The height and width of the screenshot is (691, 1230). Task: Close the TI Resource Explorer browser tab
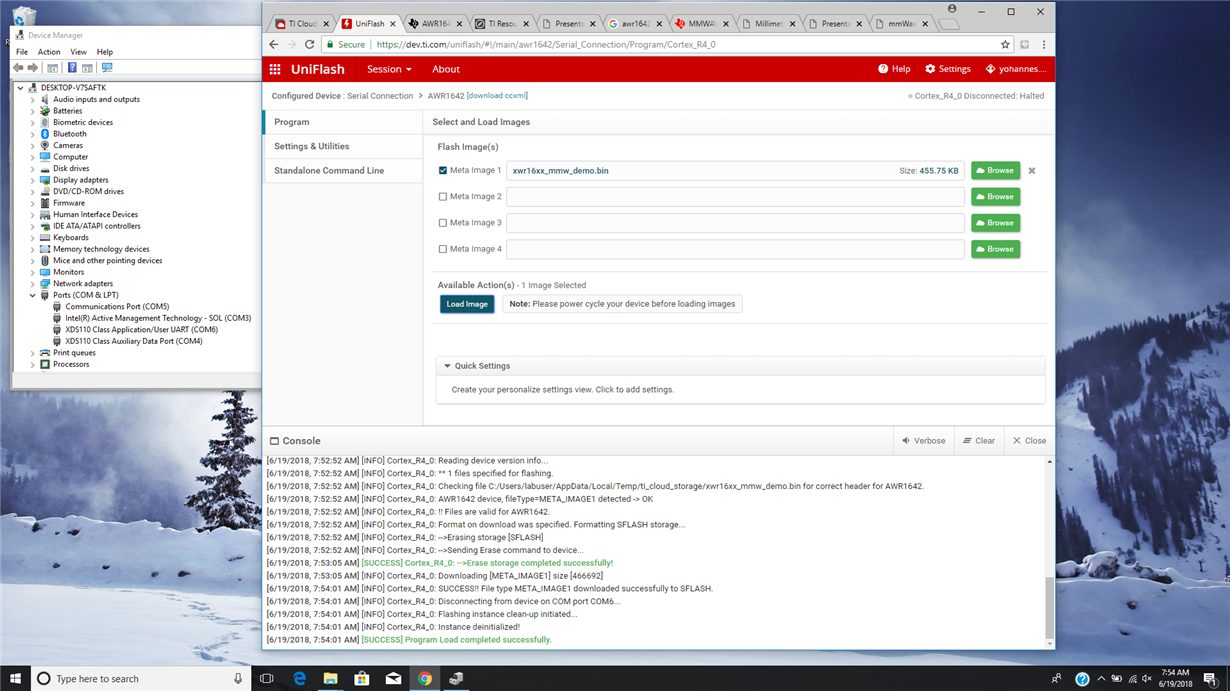526,23
